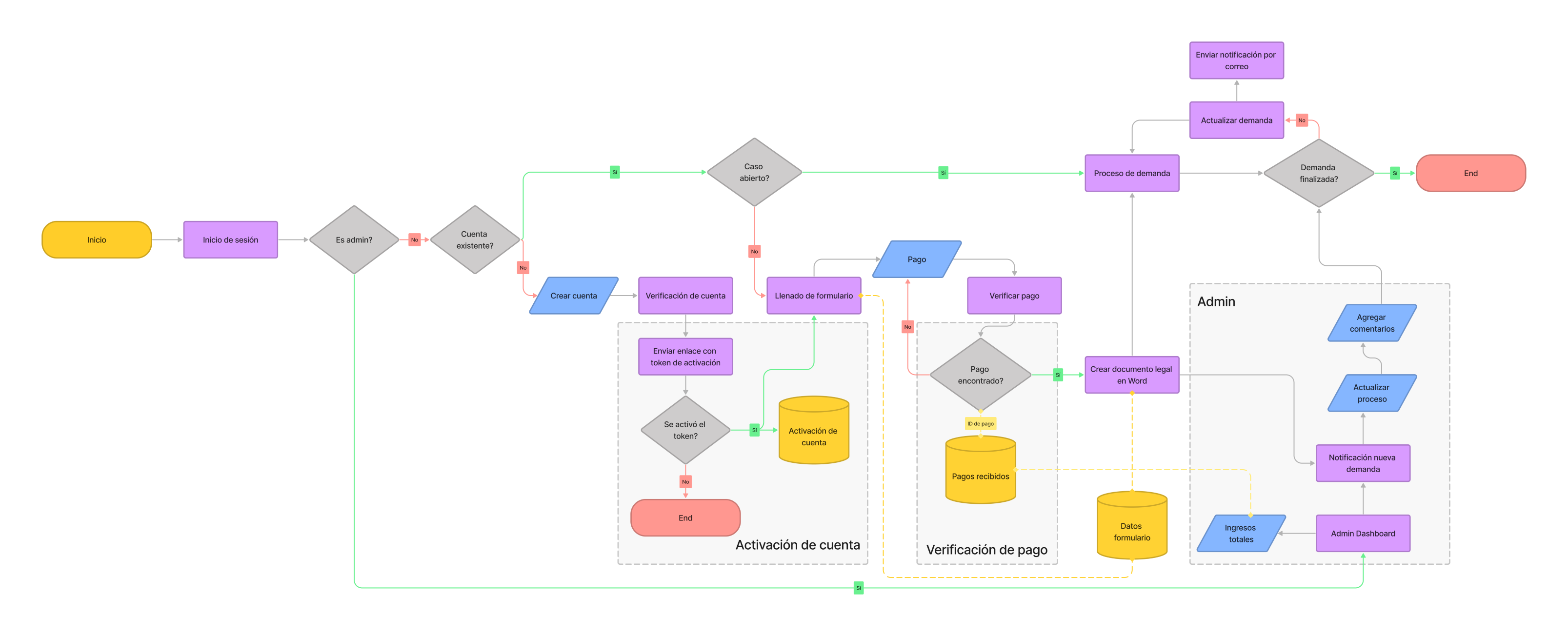Toggle visibility of 'Verificación de pago' dashed boundary
Viewport: 1568px width, 636px height.
pyautogui.click(x=990, y=553)
